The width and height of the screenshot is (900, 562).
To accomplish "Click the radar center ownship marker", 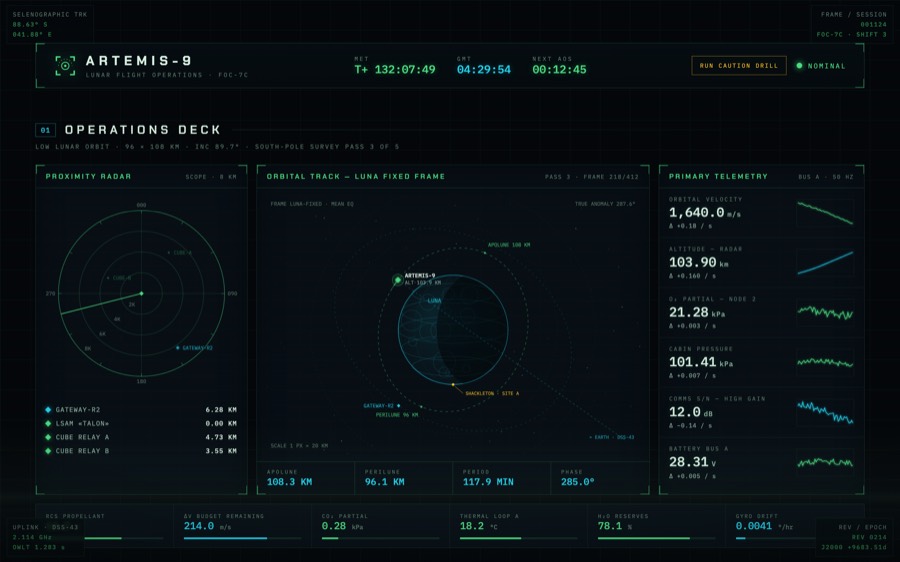I will pos(142,293).
